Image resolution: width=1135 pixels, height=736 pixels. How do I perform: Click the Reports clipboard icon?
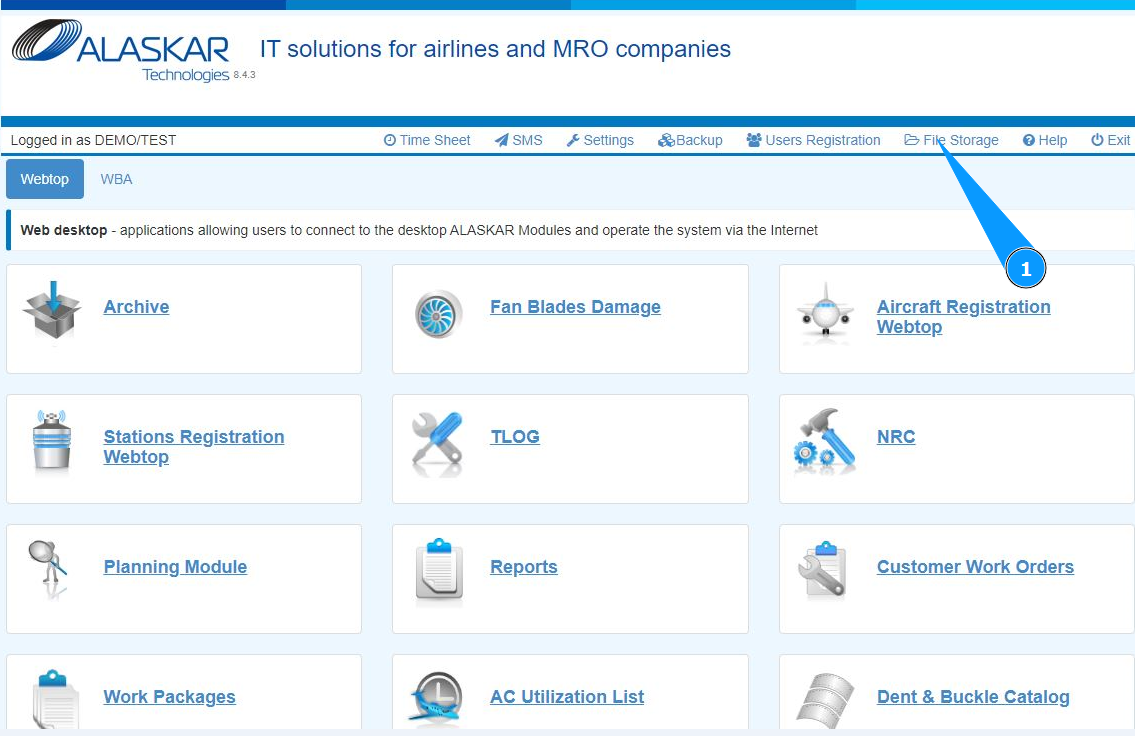pos(439,569)
